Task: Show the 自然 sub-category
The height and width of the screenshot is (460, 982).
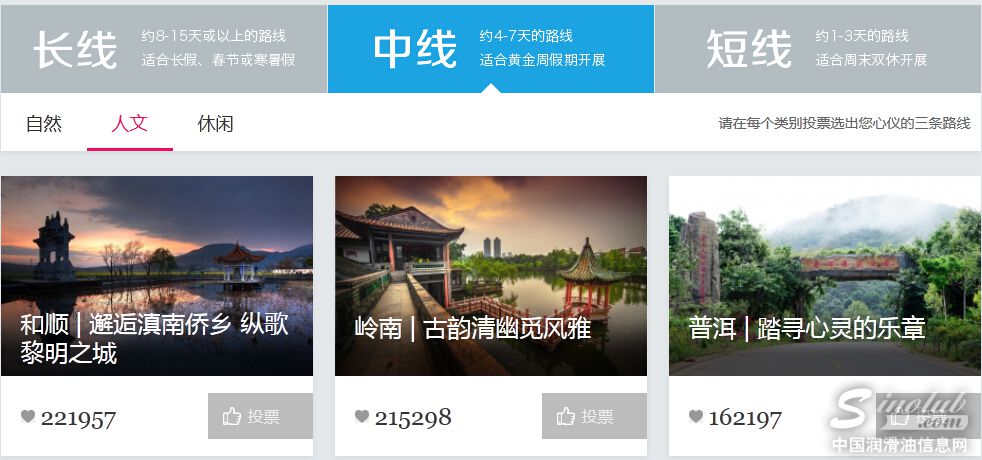Action: [44, 123]
